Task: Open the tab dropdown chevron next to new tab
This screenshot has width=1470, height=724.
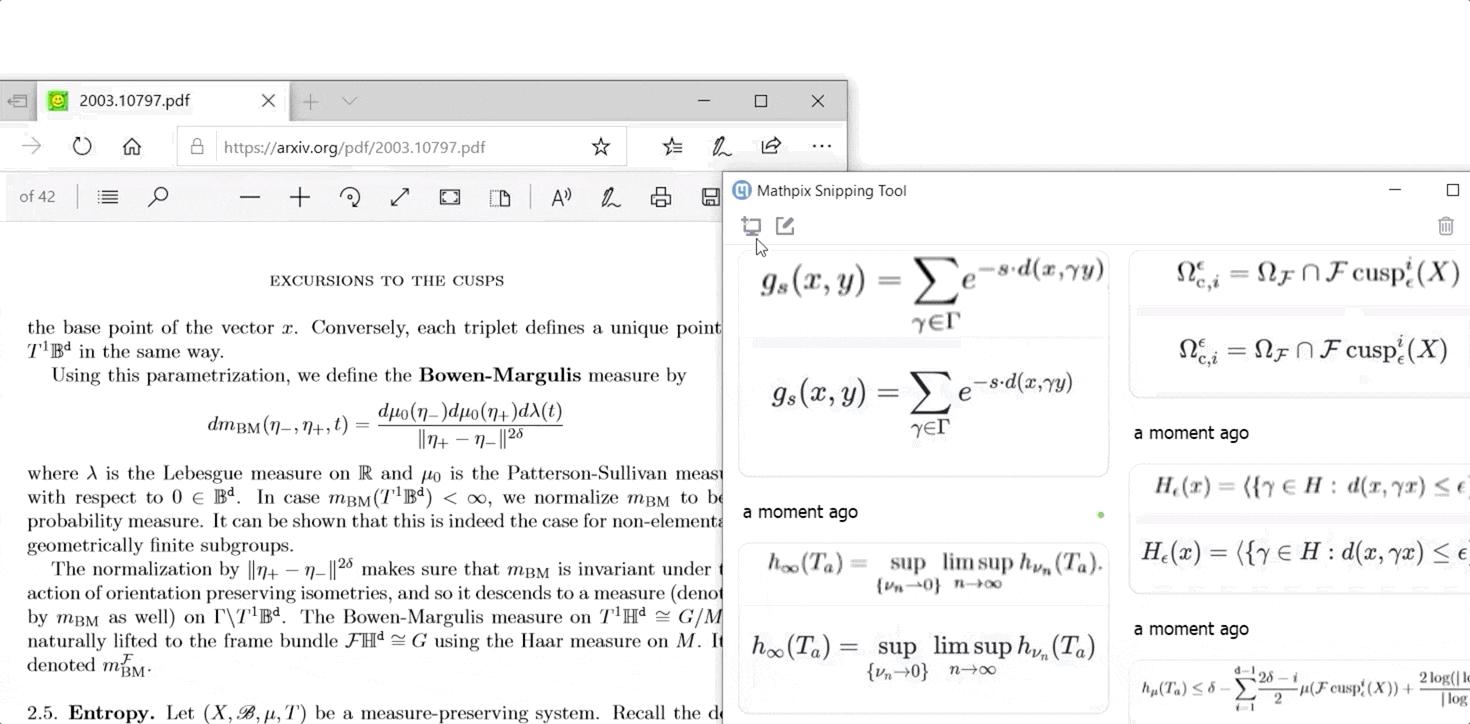Action: tap(348, 101)
